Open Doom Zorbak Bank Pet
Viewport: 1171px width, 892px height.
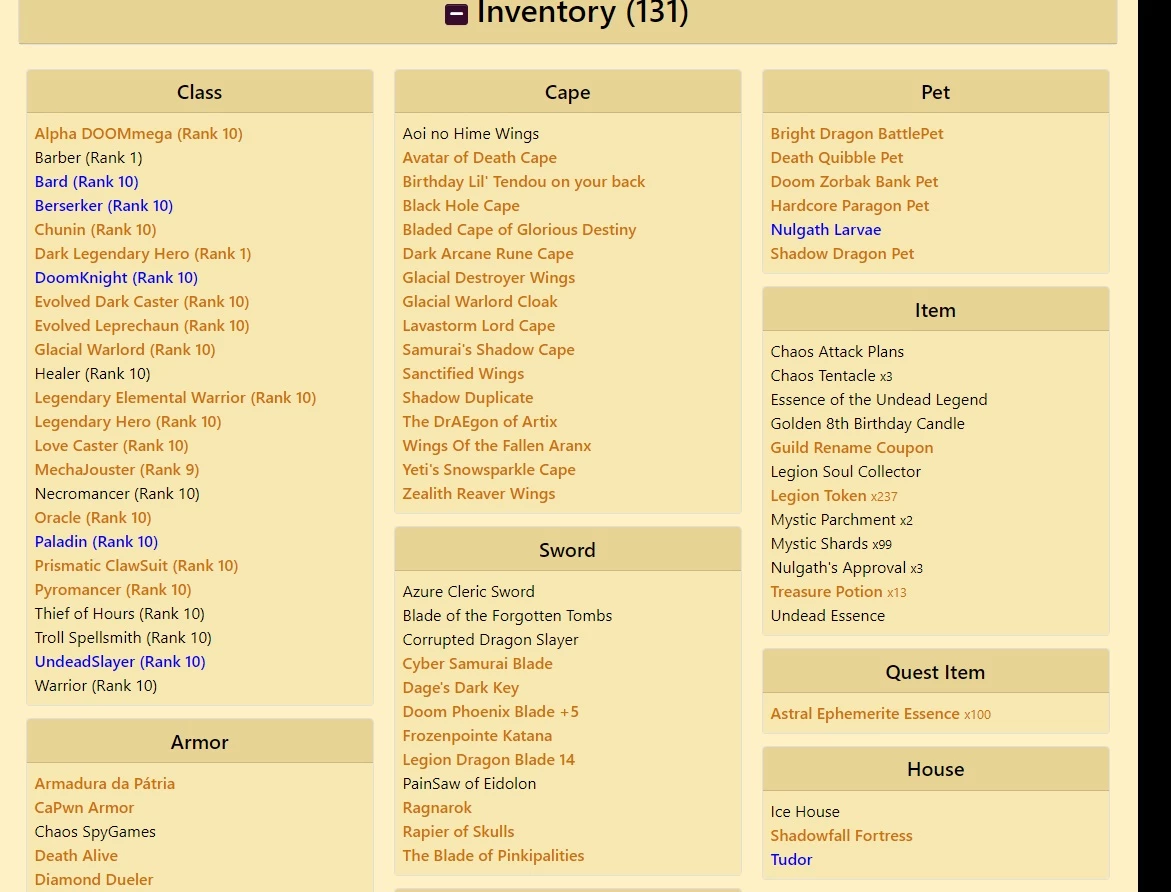854,182
